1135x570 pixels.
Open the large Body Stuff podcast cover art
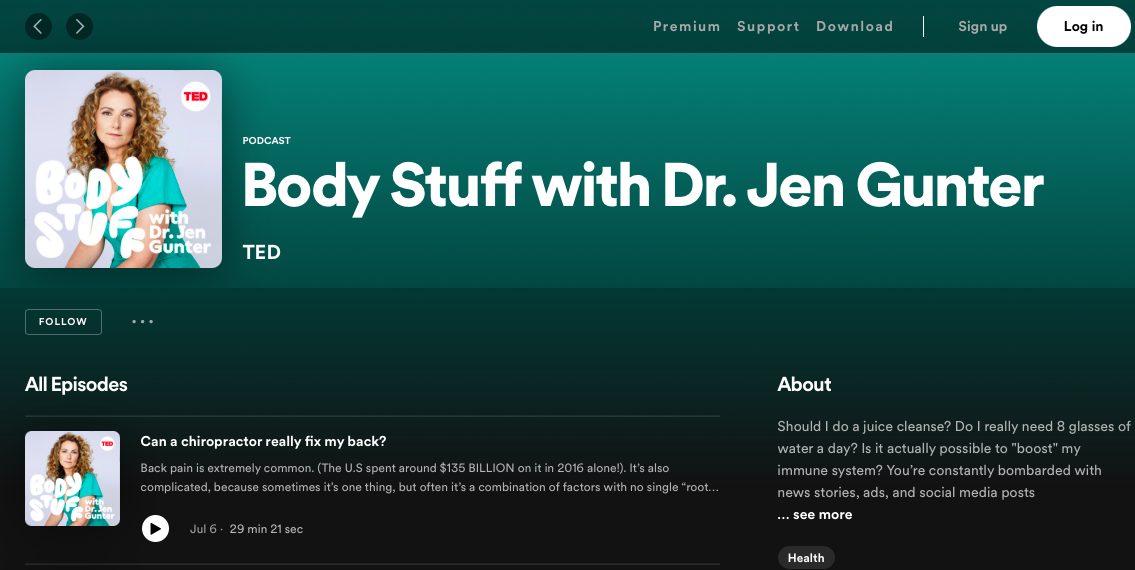pos(124,169)
